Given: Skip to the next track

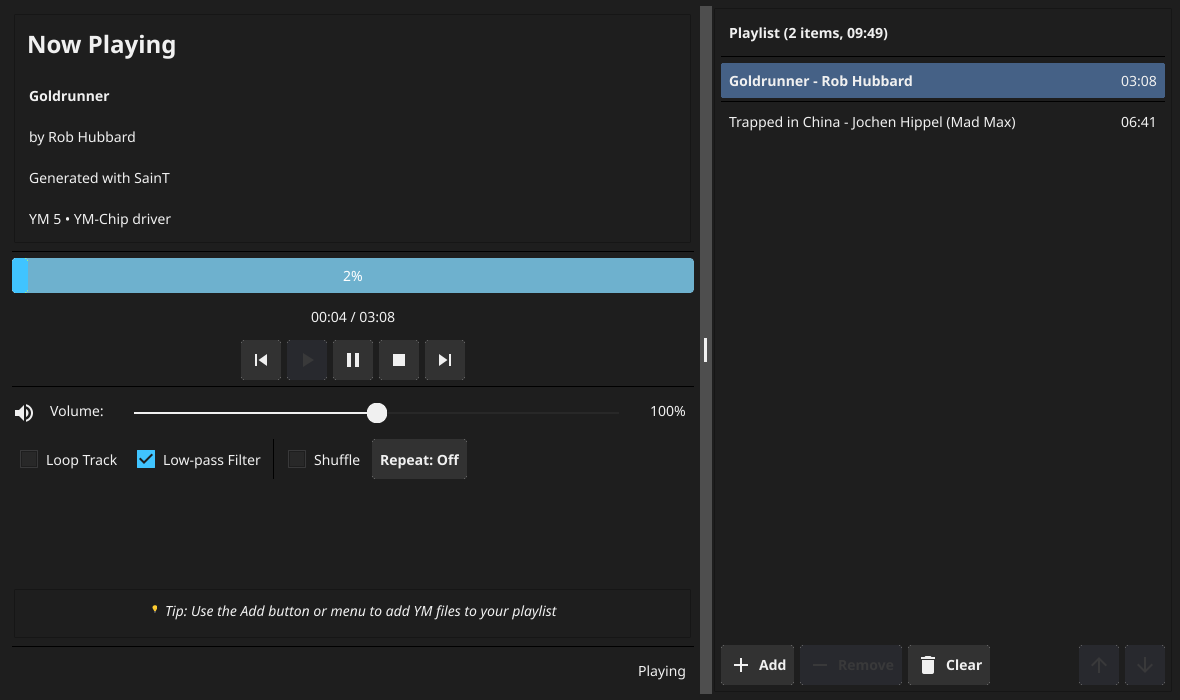Looking at the screenshot, I should pos(445,360).
